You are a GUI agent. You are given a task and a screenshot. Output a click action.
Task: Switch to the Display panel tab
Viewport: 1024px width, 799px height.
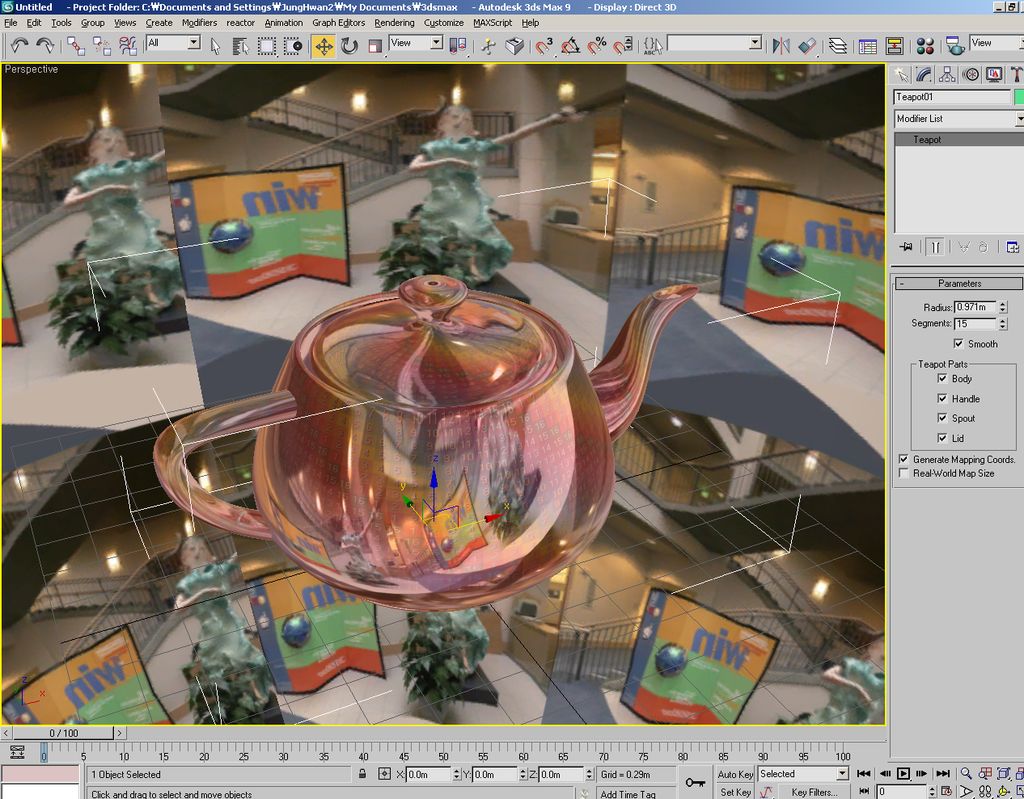993,74
